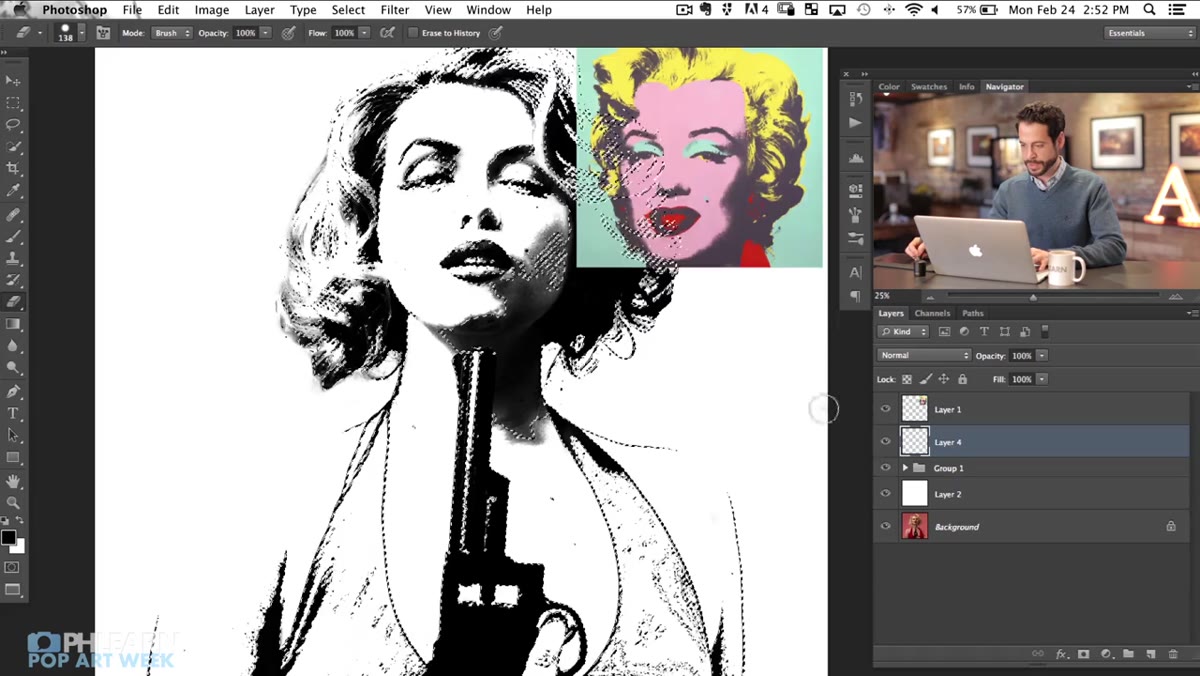1200x676 pixels.
Task: Open the Image menu
Action: 212,10
